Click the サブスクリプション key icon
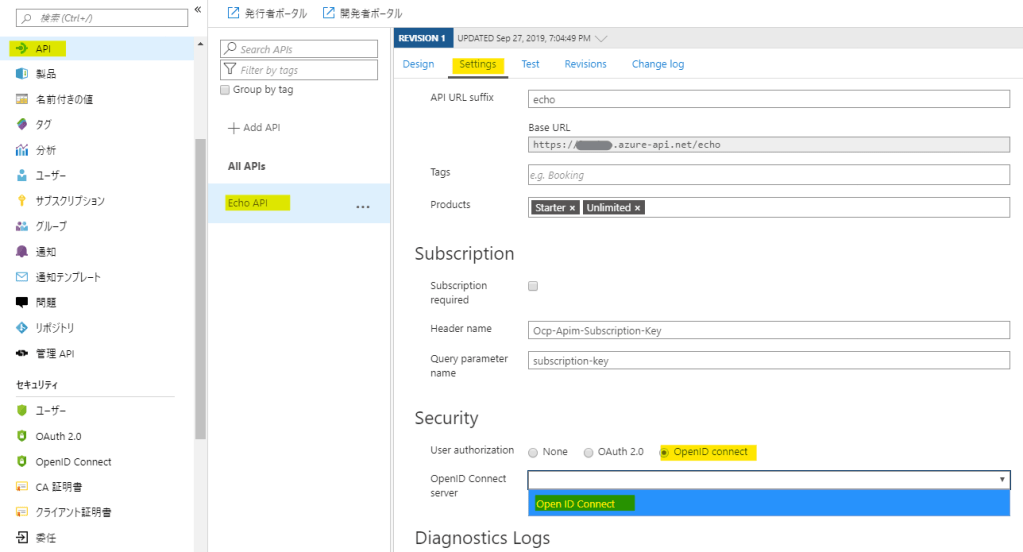 [21, 201]
